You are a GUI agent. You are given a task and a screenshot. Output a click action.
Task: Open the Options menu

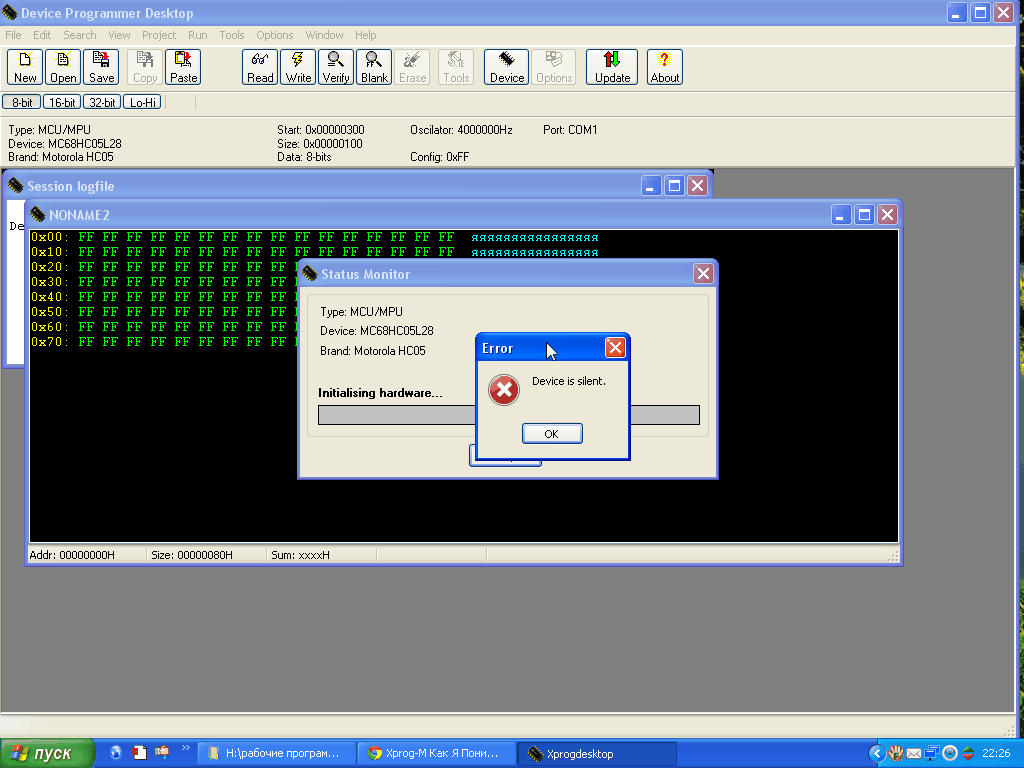click(x=274, y=35)
